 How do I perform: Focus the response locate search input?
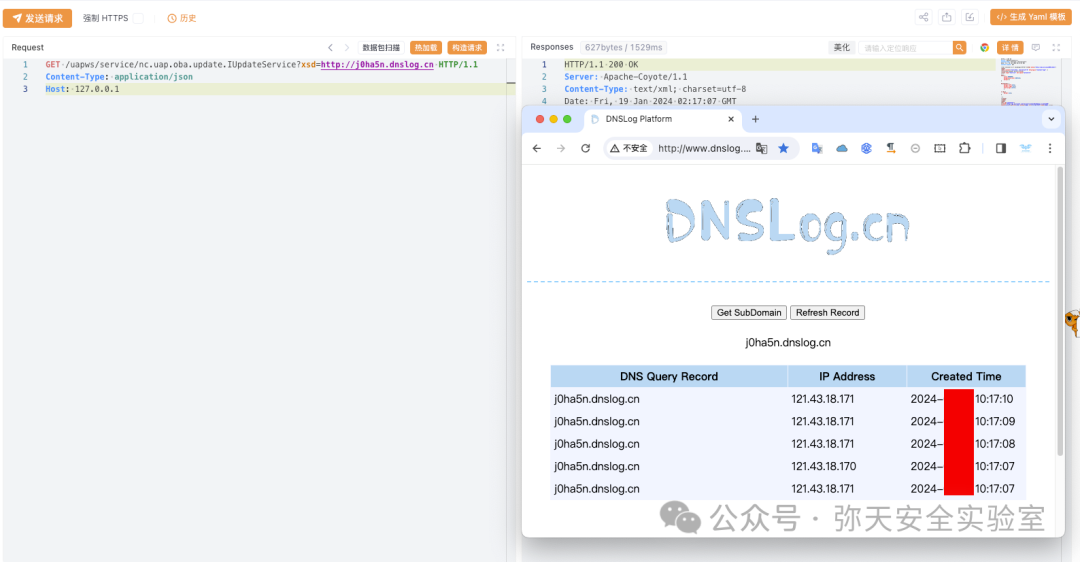coord(905,48)
